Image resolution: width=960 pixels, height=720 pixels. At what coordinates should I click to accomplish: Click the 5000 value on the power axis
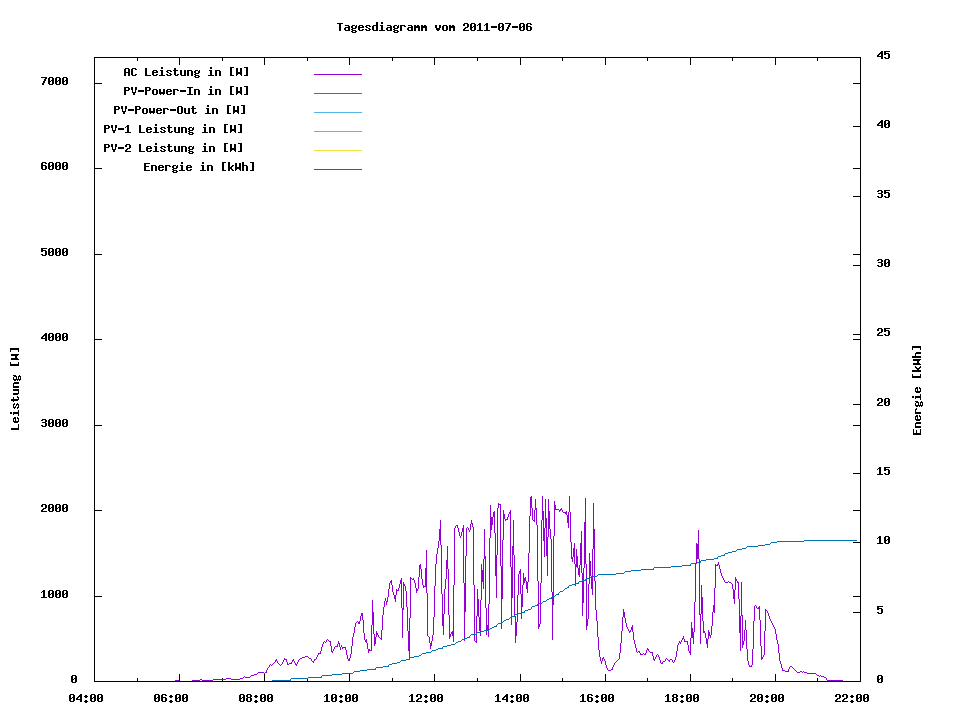(54, 252)
